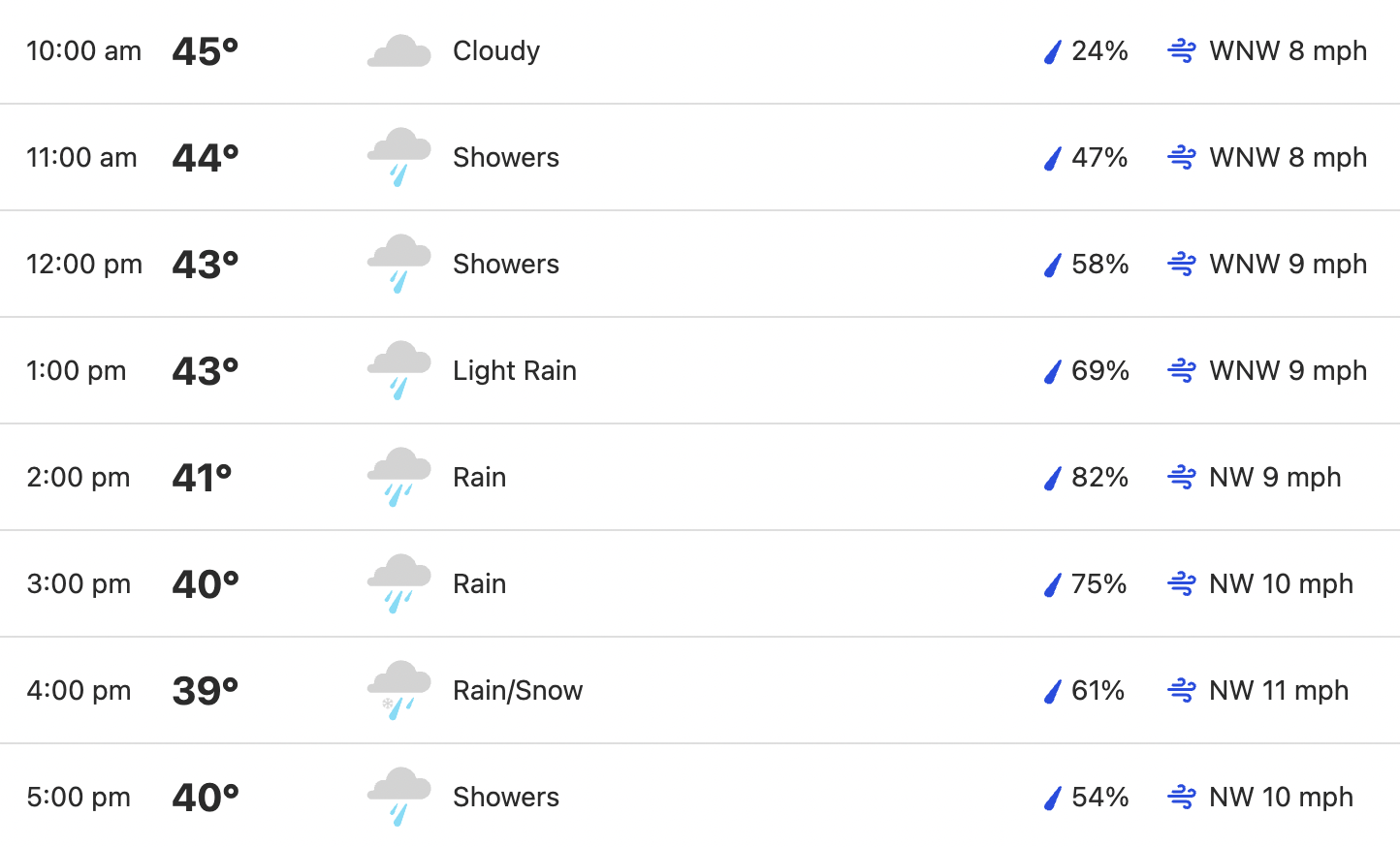Select the 12:00 pm hourly row time
Image resolution: width=1400 pixels, height=847 pixels.
[x=84, y=264]
